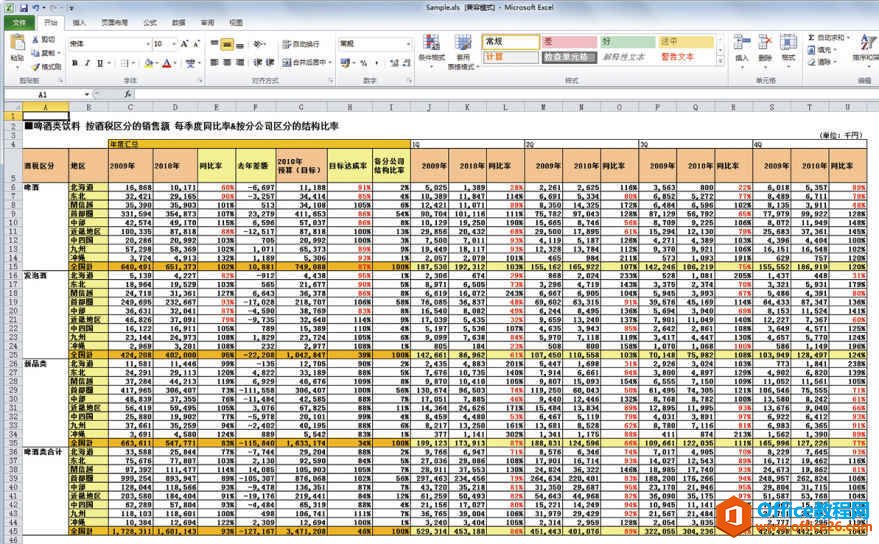Viewport: 879px width, 544px height.
Task: Open the green File tab
Action: (x=20, y=22)
